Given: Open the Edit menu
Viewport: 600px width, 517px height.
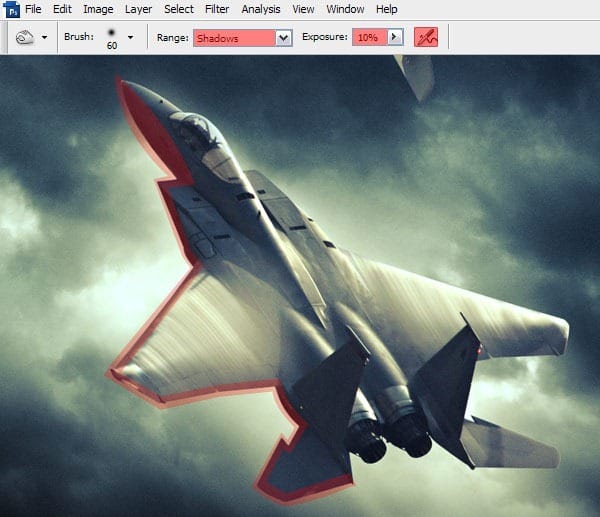Looking at the screenshot, I should click(62, 9).
